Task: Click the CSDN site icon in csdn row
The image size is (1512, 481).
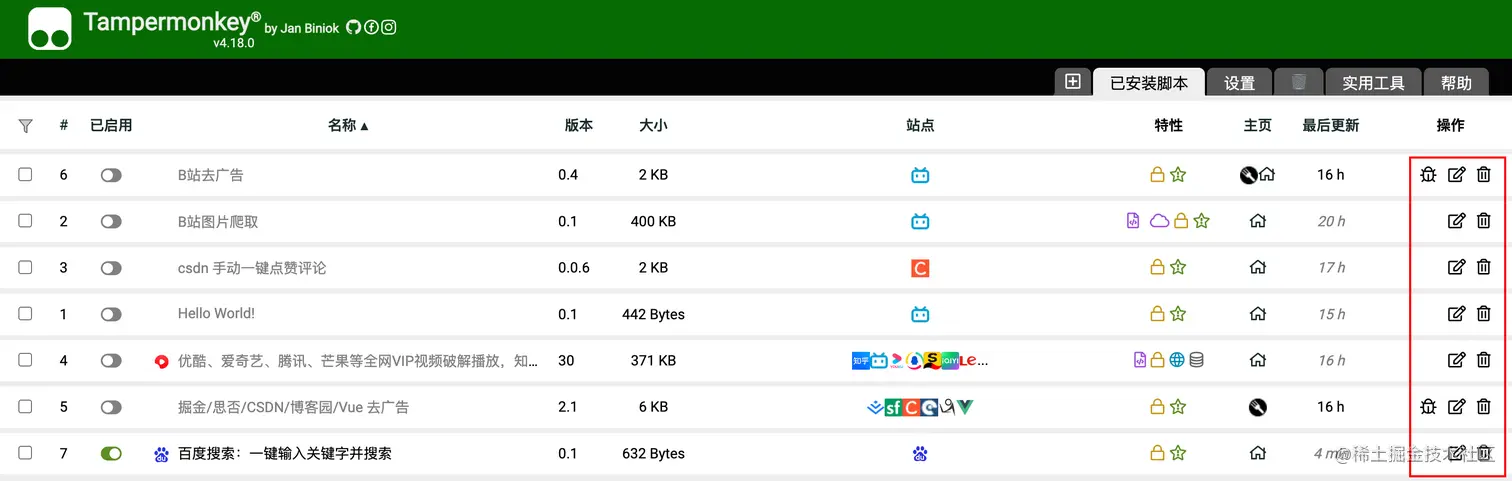Action: click(x=920, y=268)
